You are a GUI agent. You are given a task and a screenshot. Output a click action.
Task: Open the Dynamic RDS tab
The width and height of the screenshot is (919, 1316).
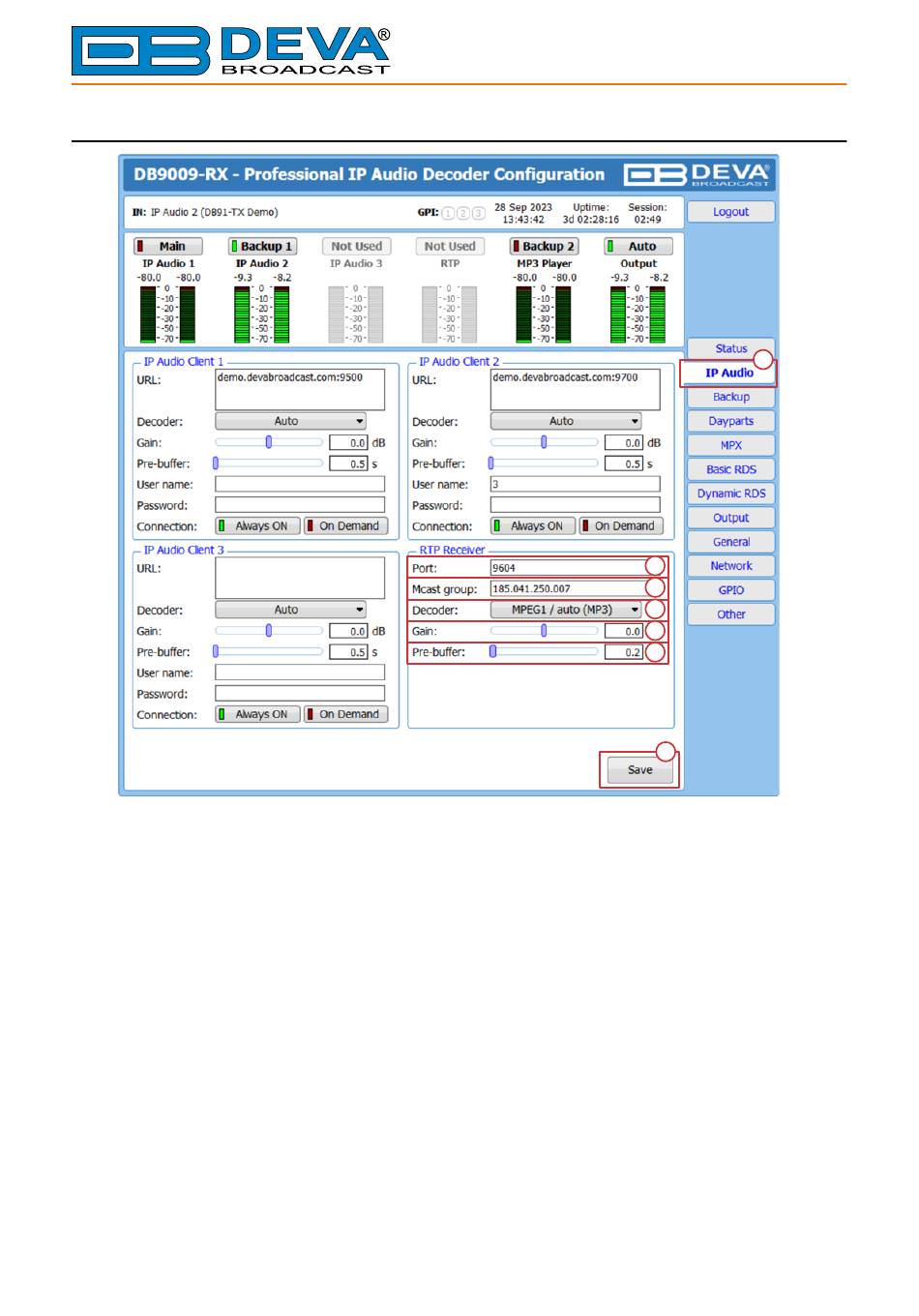[731, 493]
